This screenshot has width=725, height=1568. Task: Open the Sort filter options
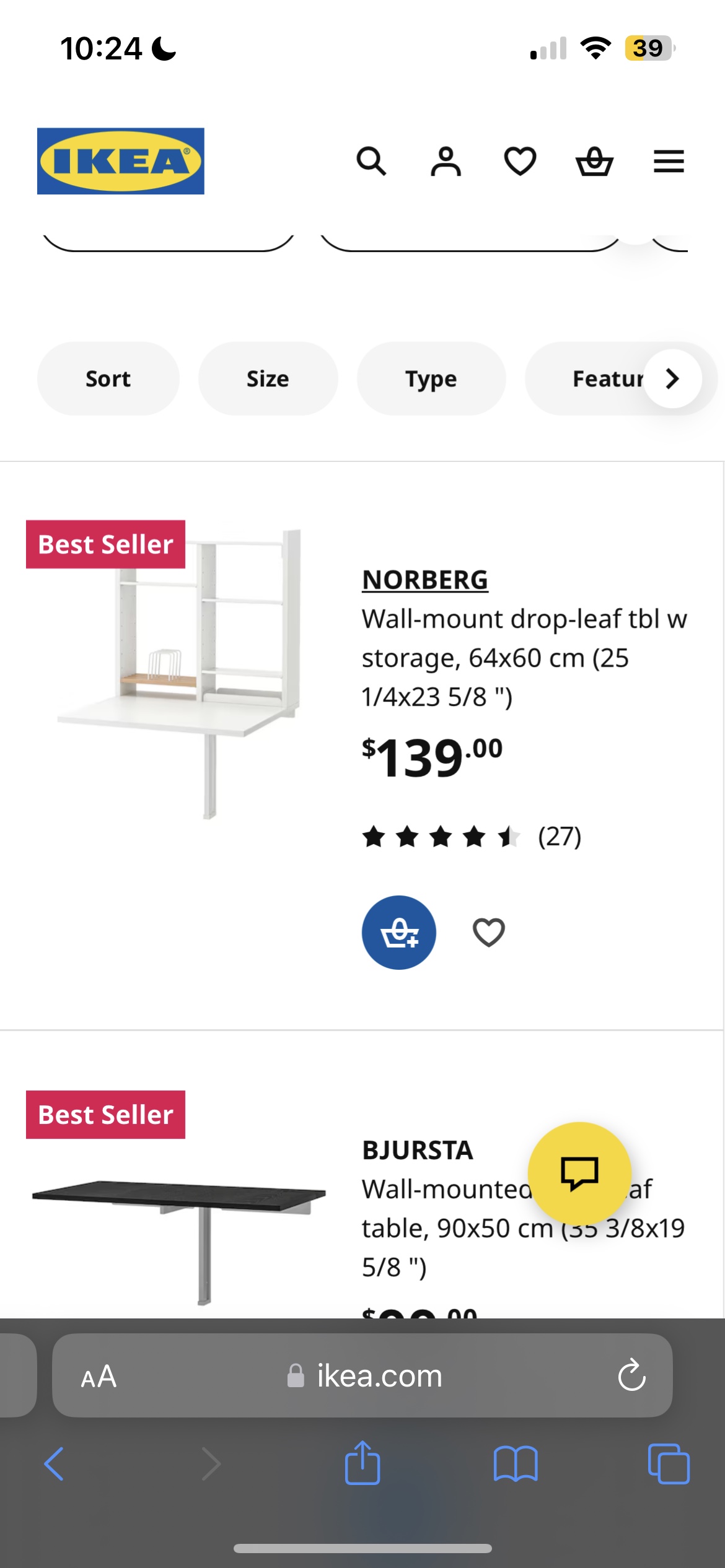[108, 378]
